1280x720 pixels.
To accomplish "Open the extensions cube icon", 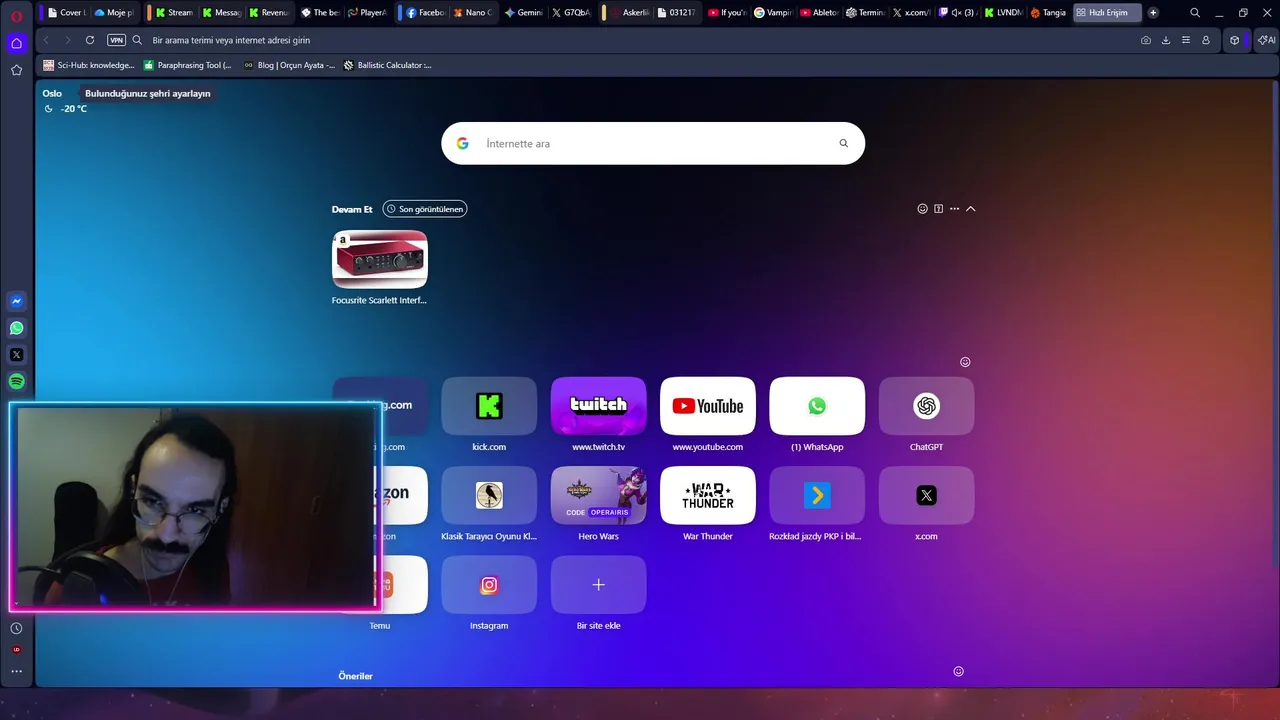I will pyautogui.click(x=1235, y=40).
